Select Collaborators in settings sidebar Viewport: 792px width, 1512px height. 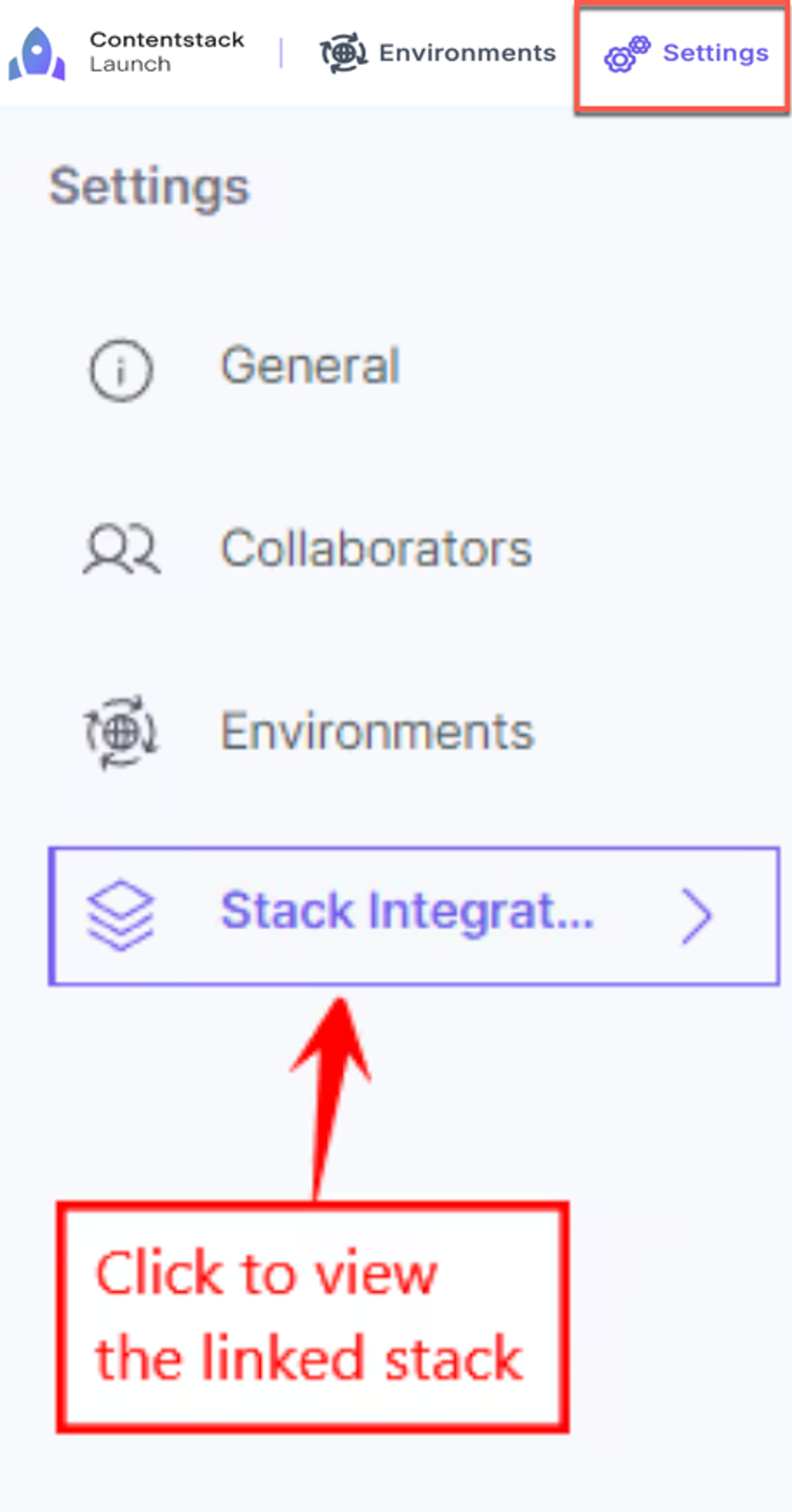[x=376, y=548]
